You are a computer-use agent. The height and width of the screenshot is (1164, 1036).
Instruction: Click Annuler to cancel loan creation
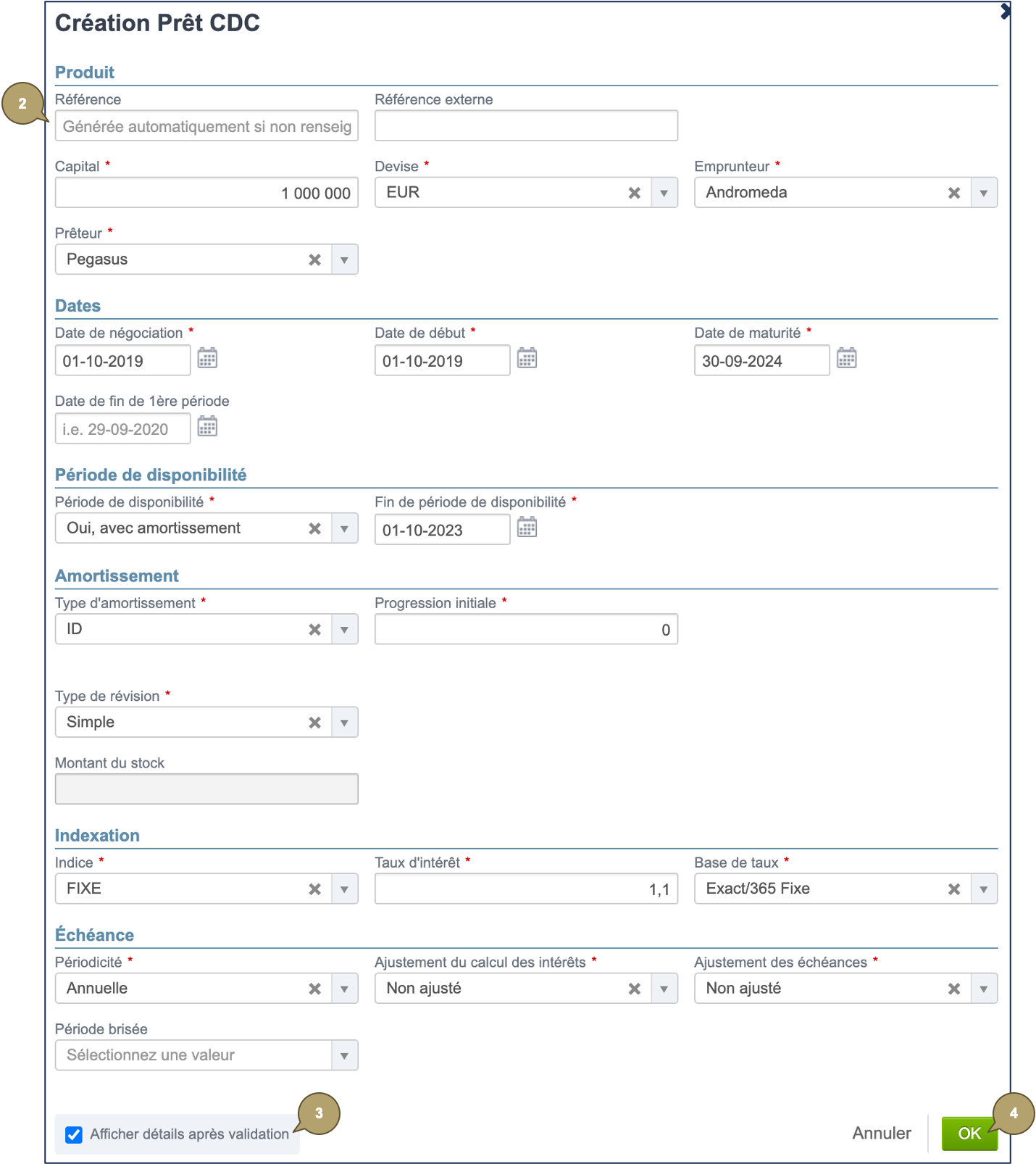point(881,1134)
